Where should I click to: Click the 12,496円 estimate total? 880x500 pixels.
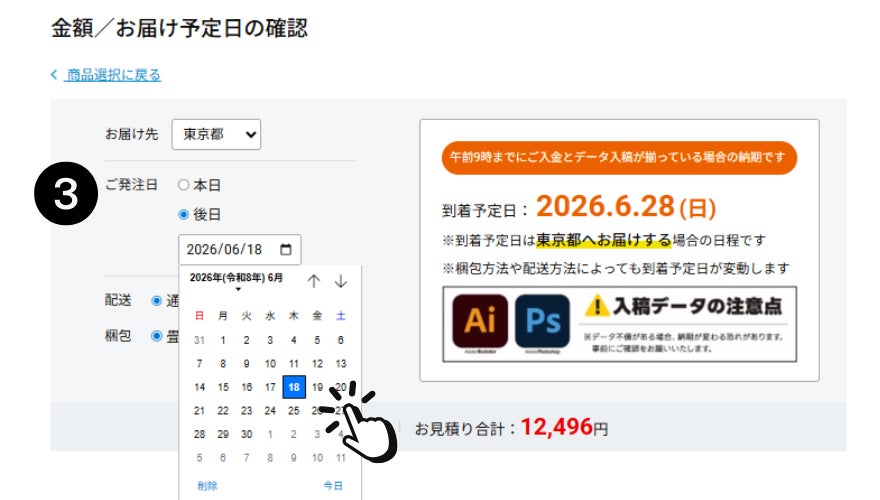[x=565, y=428]
